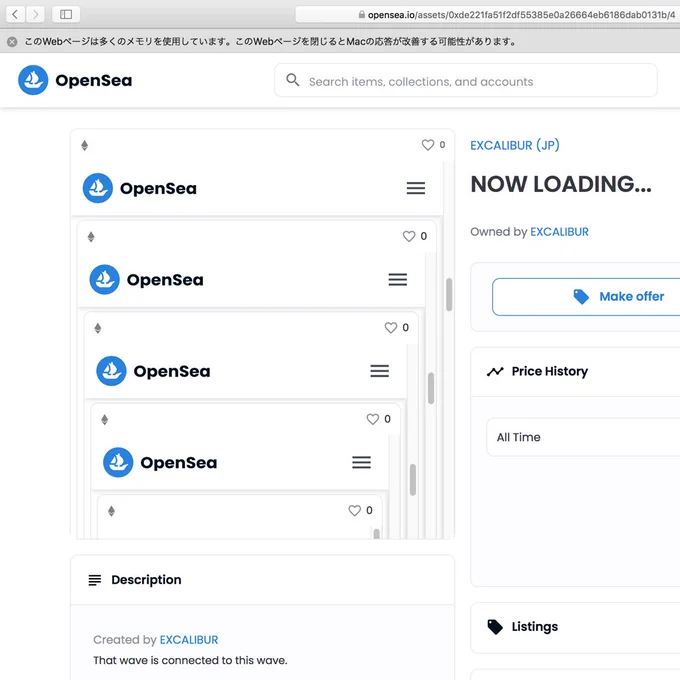The width and height of the screenshot is (680, 680).
Task: Click the OpenSea logo in the fourth nested frame
Action: pyautogui.click(x=160, y=463)
